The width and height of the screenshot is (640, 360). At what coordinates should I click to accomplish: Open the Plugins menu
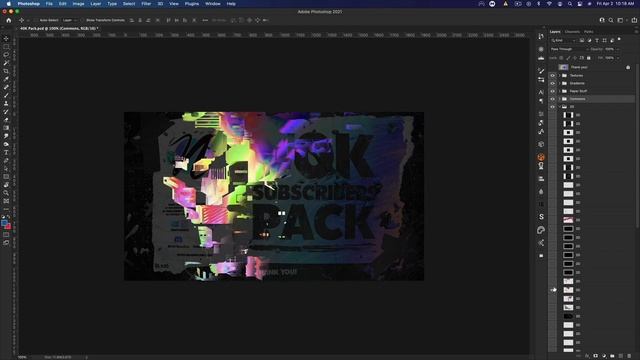(192, 4)
